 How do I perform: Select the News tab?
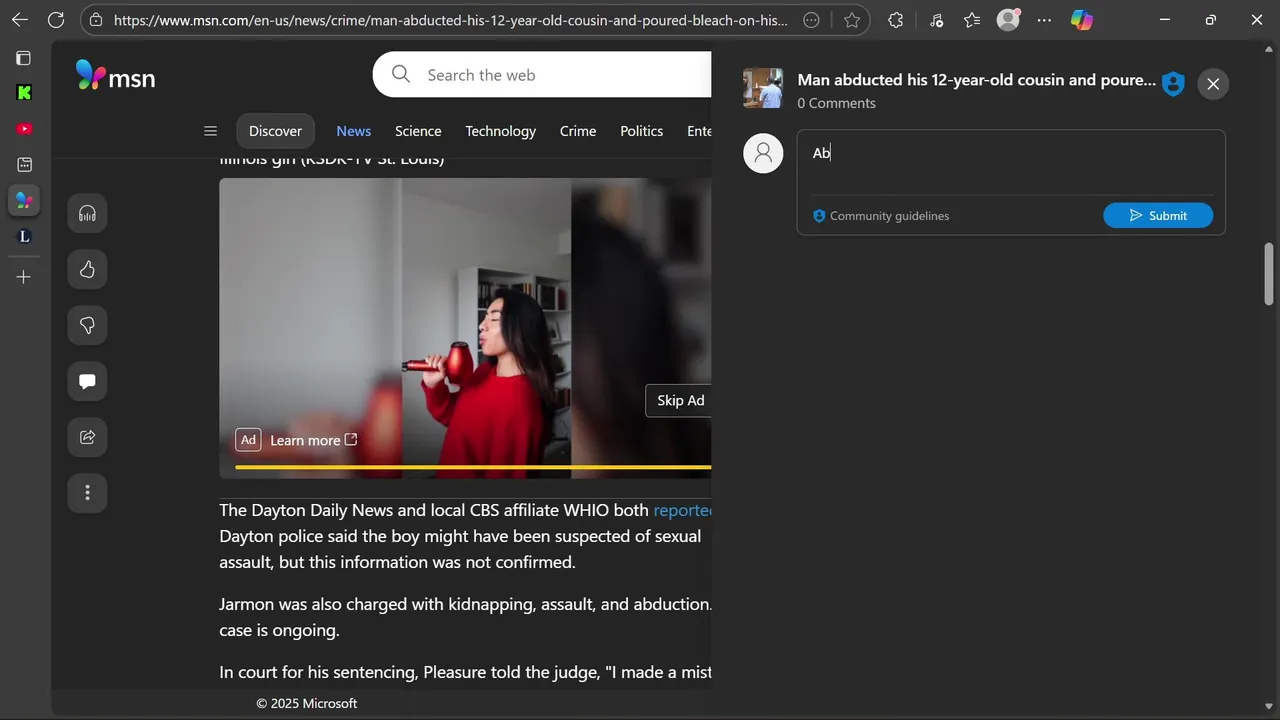coord(353,131)
